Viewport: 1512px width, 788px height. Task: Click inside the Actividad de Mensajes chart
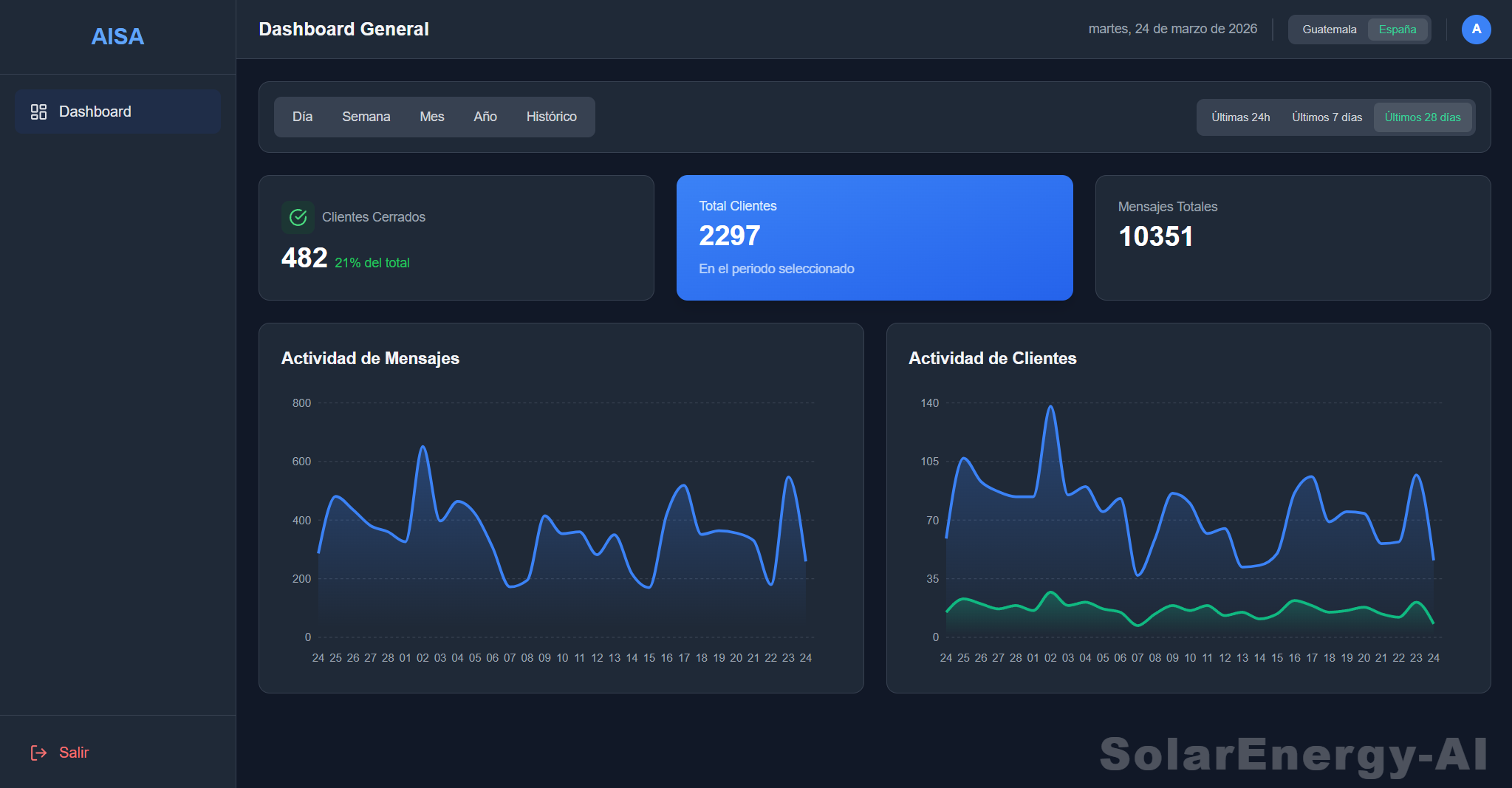(561, 517)
